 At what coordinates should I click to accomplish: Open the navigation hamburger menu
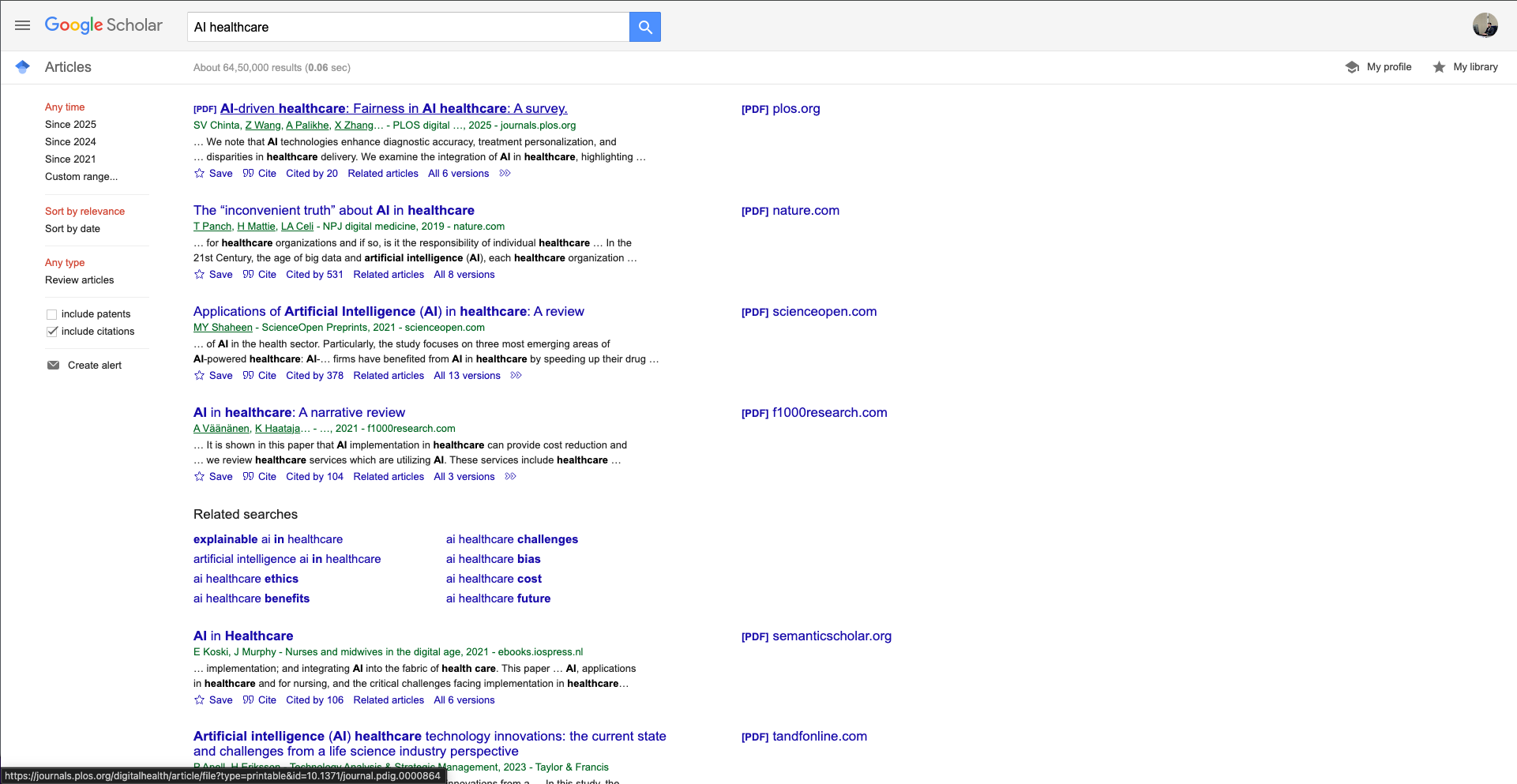click(23, 24)
